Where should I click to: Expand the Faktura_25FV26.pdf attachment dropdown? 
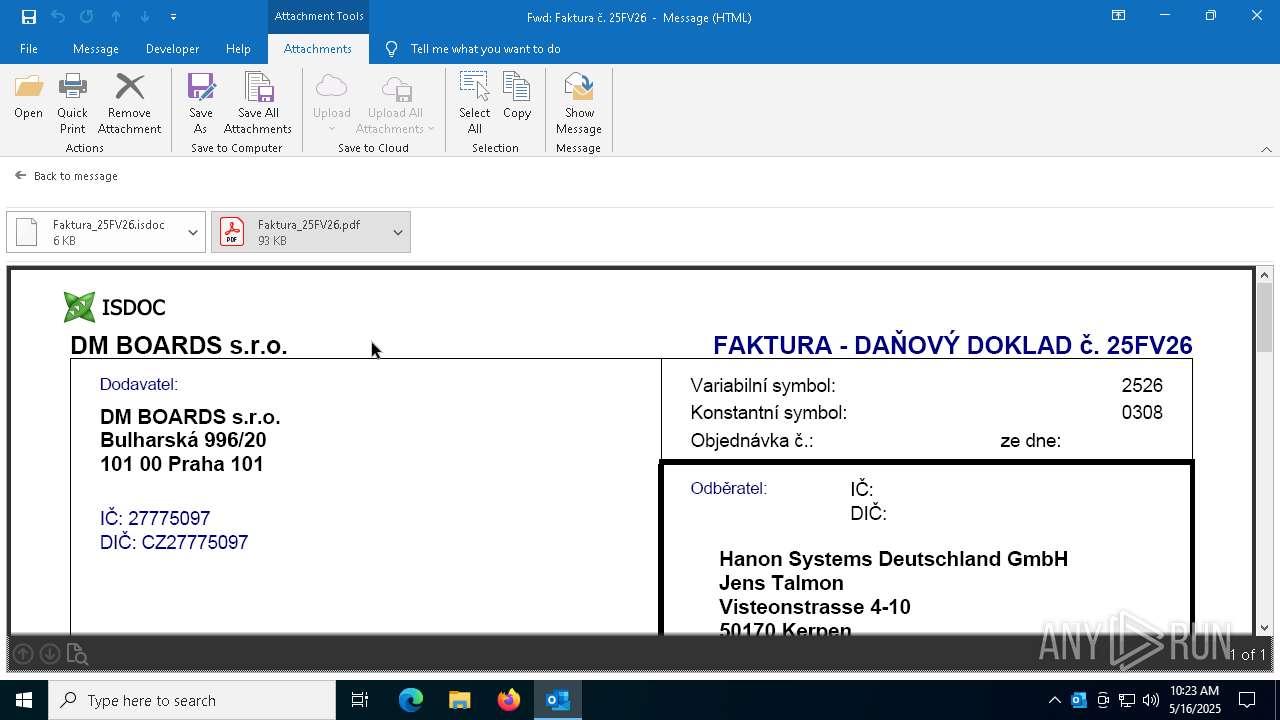click(398, 232)
